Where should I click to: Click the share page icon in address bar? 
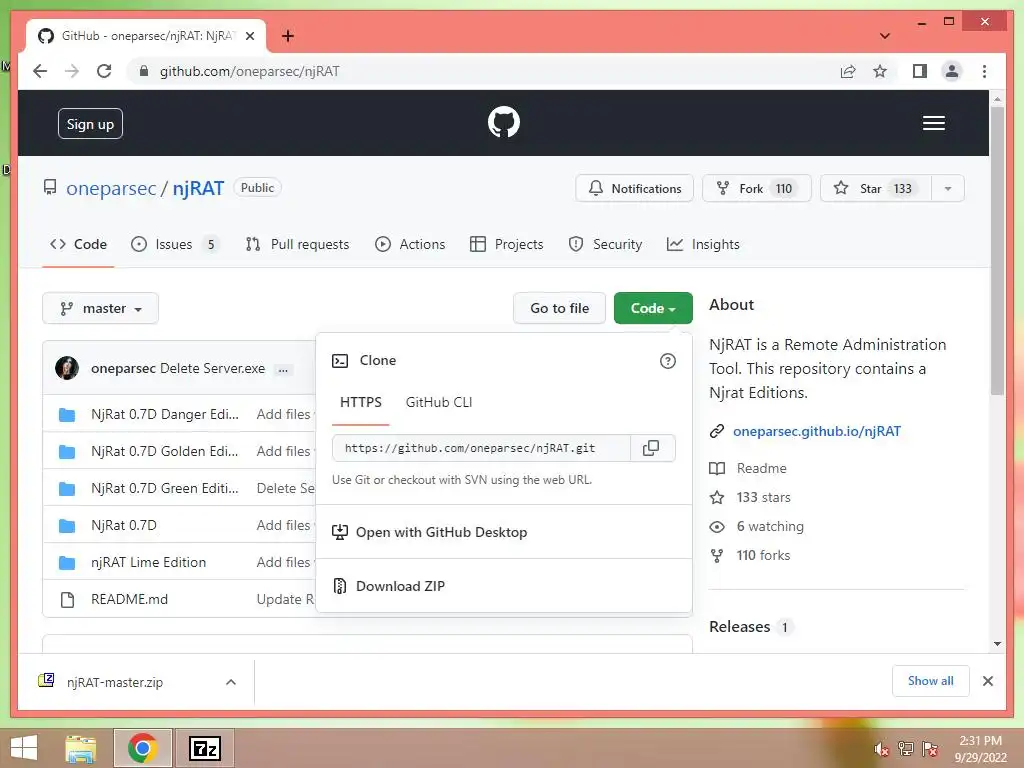(x=848, y=71)
